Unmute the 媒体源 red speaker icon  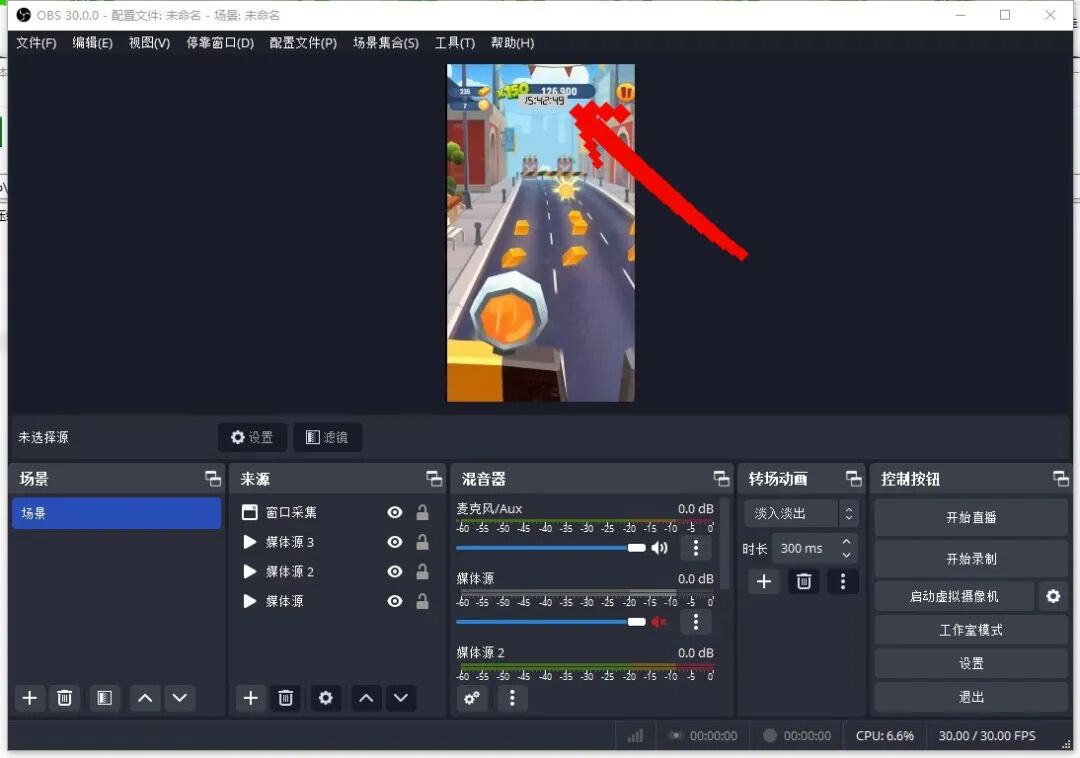coord(660,622)
